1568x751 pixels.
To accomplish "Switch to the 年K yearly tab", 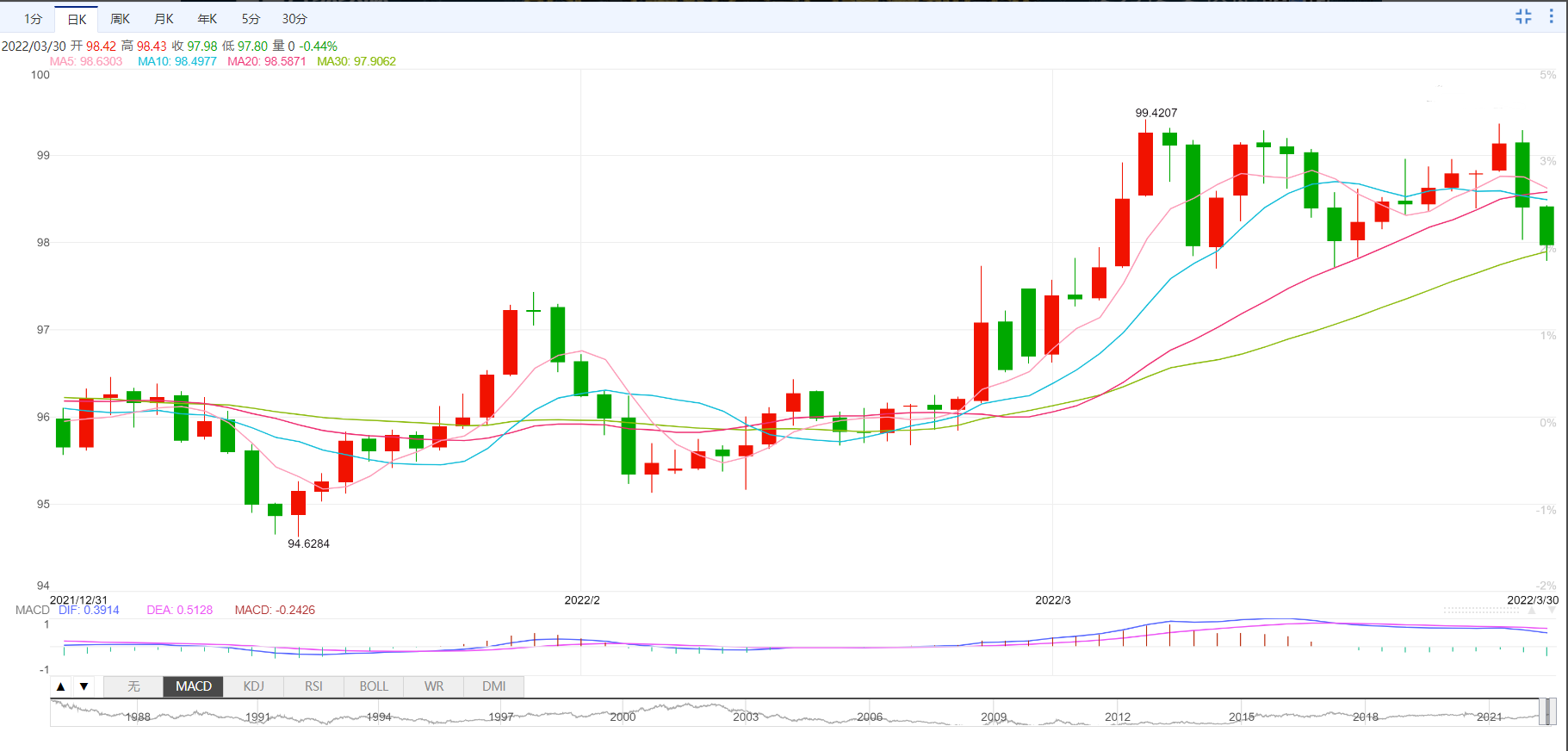I will 208,19.
